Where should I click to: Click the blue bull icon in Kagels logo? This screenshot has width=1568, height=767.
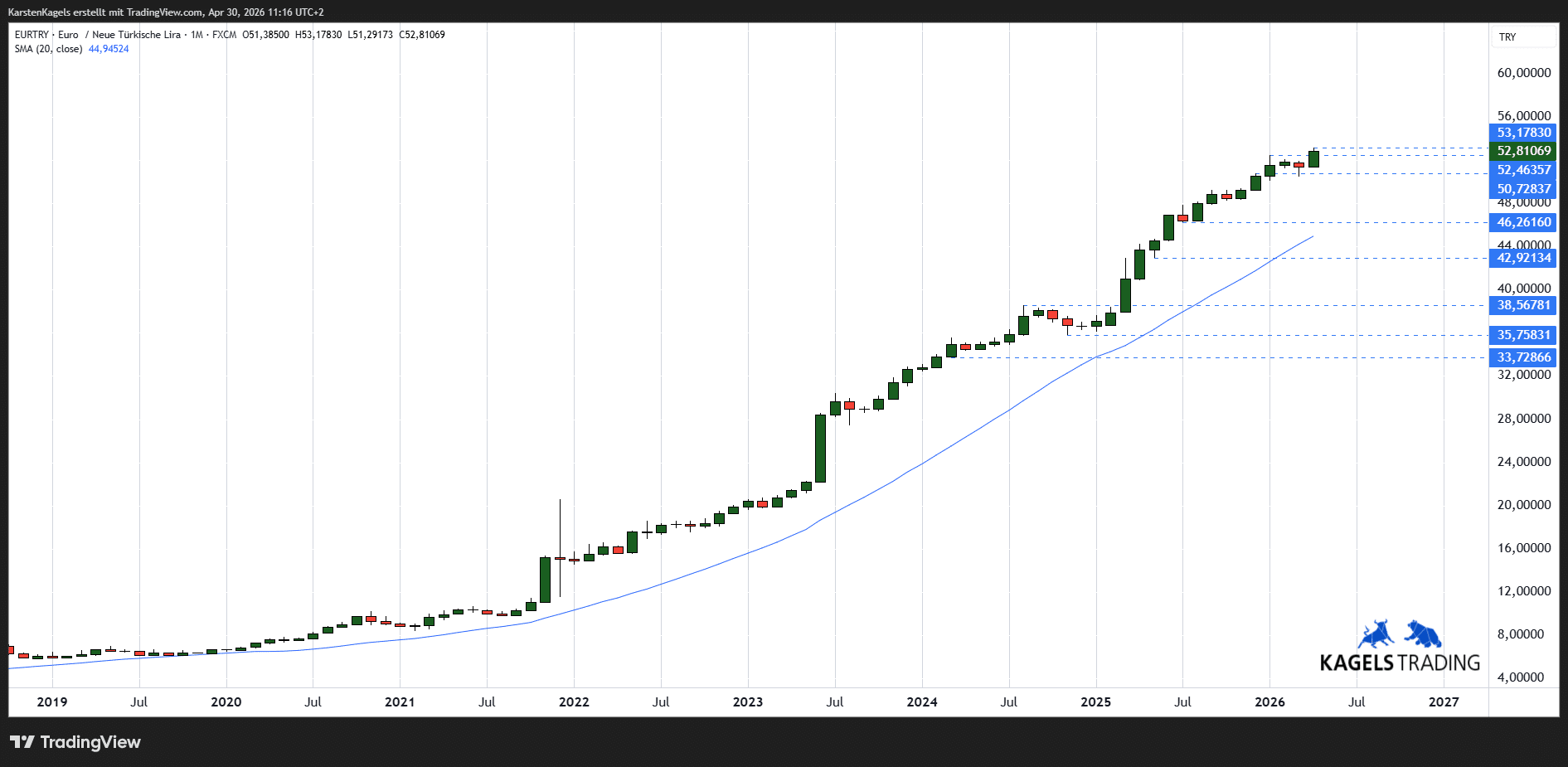pyautogui.click(x=1376, y=634)
